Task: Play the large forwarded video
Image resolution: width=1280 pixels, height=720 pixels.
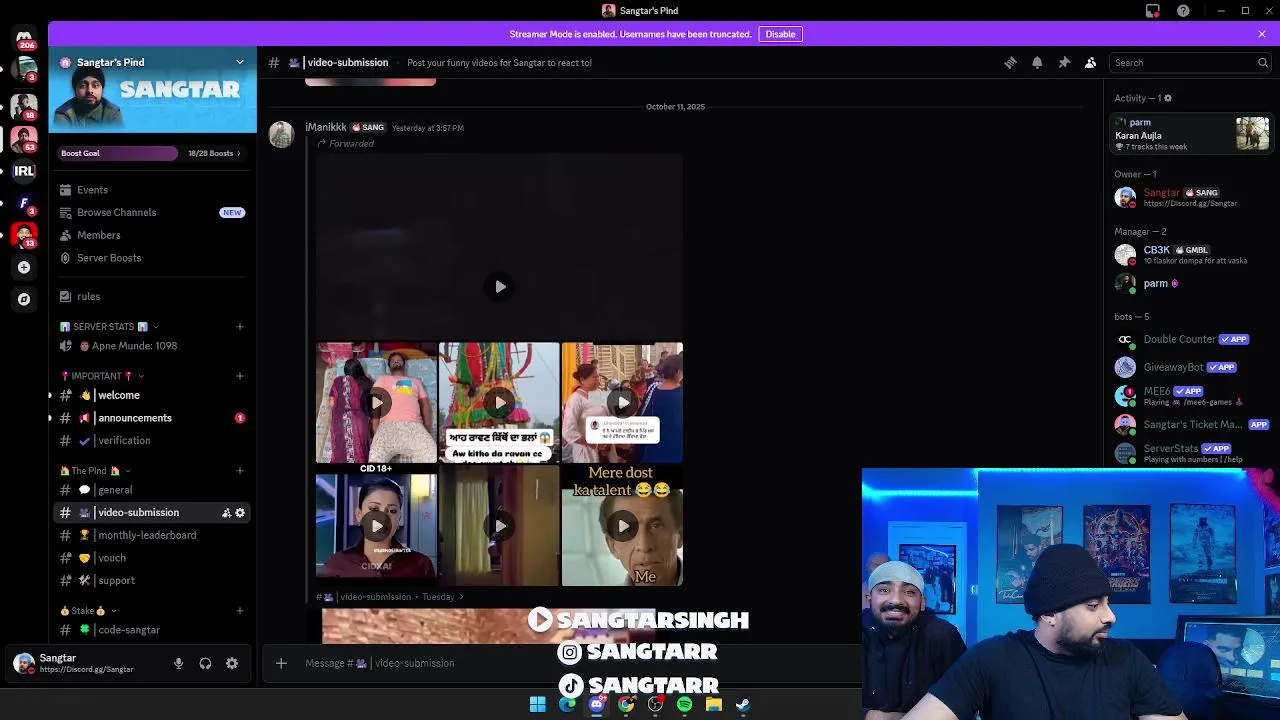Action: pos(500,287)
